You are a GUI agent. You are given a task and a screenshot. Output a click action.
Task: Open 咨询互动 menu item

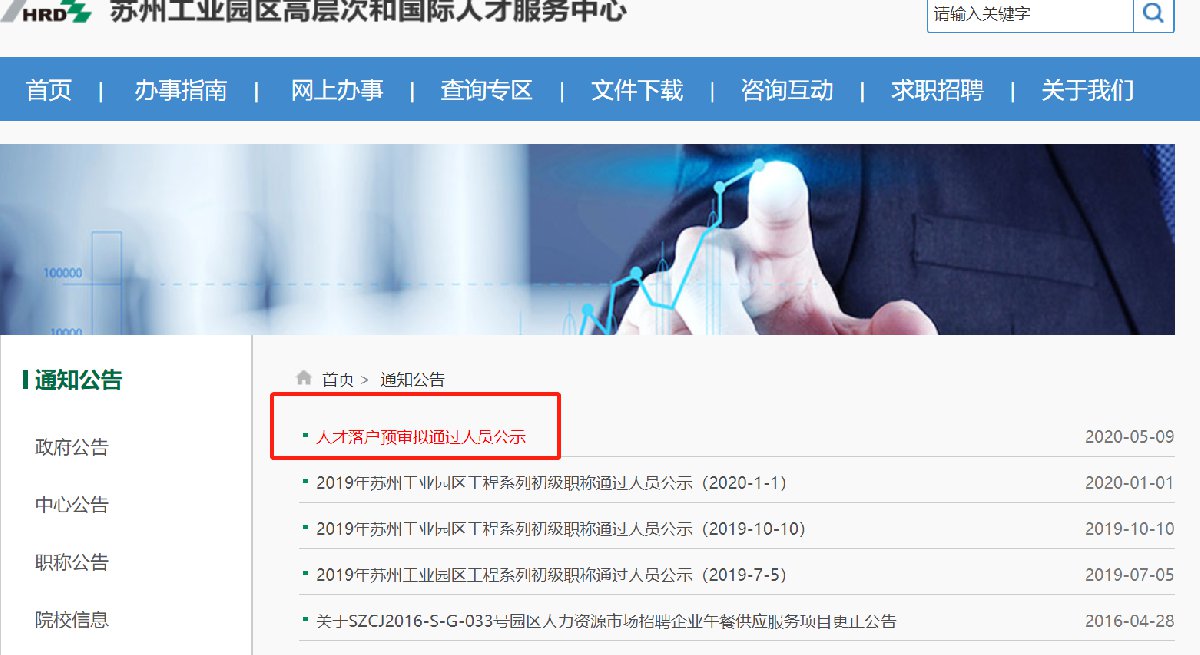coord(787,91)
